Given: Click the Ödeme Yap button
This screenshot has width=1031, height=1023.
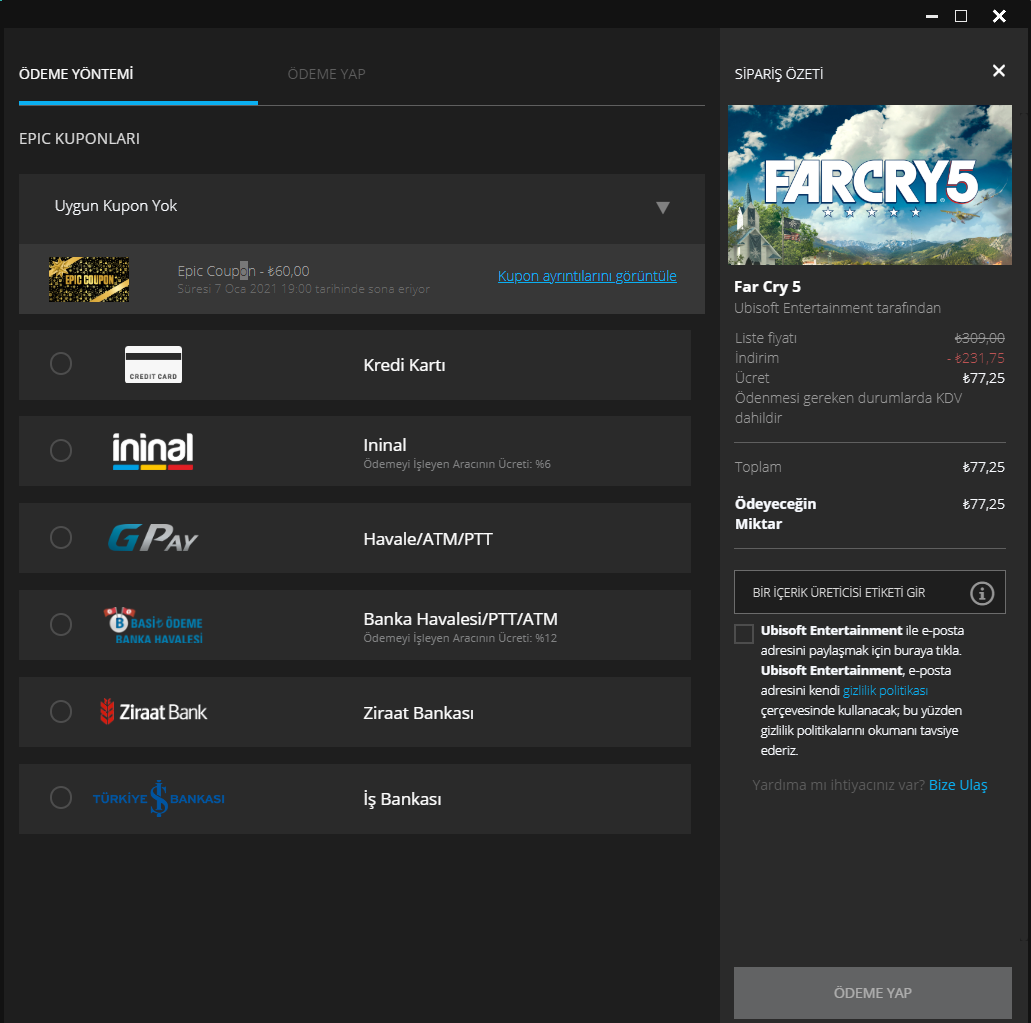Looking at the screenshot, I should 873,993.
